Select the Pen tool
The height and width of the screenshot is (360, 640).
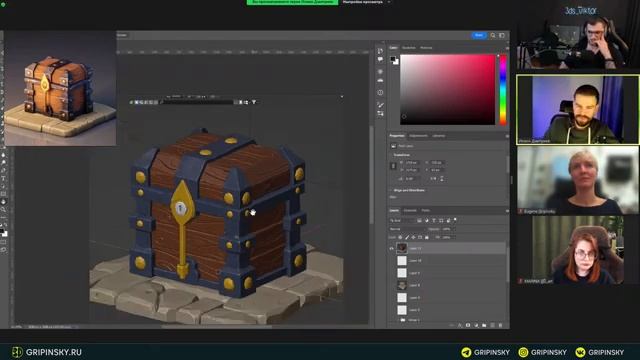point(3,170)
